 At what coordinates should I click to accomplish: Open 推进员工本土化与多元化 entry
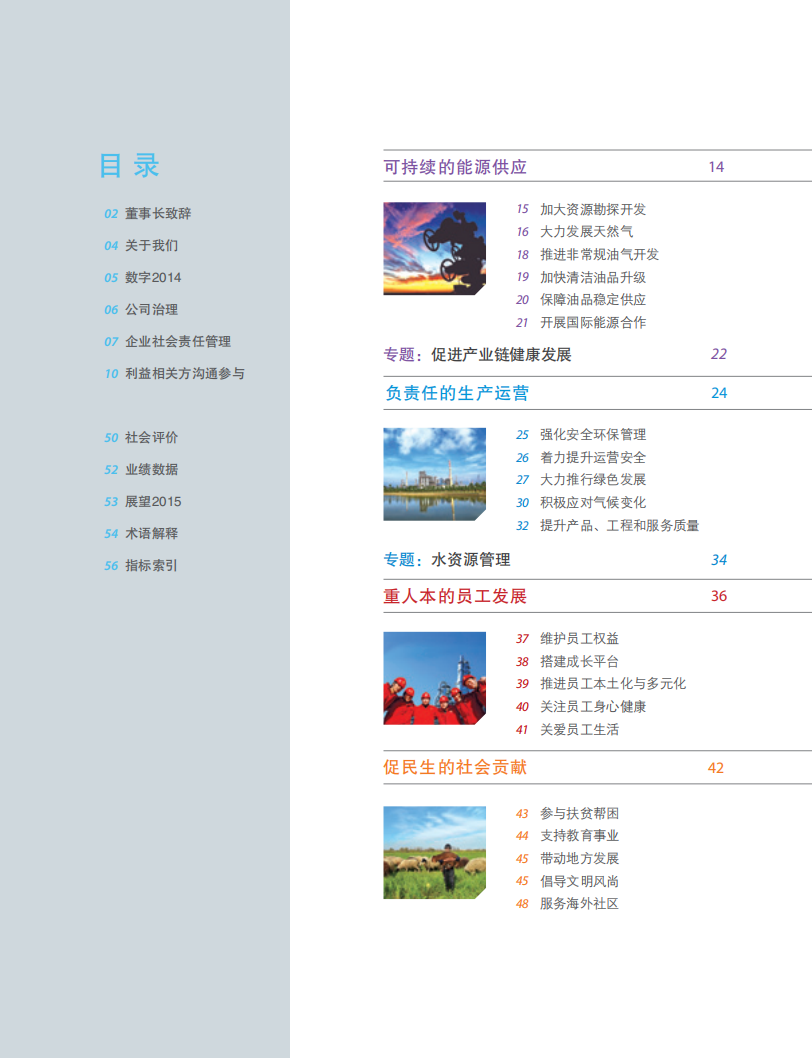point(601,684)
